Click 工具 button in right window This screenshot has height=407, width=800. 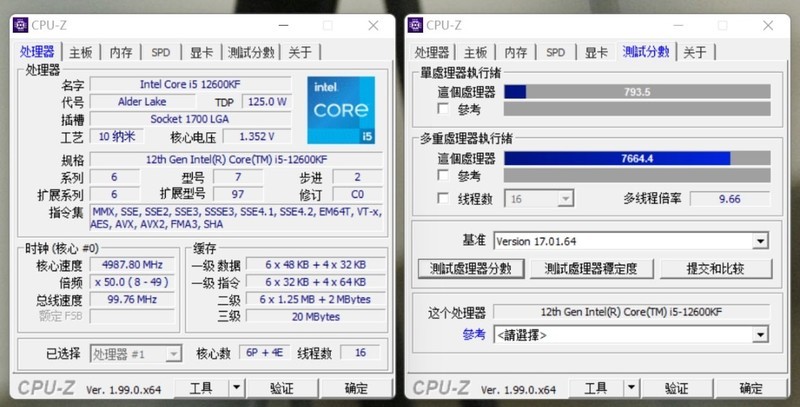[596, 388]
